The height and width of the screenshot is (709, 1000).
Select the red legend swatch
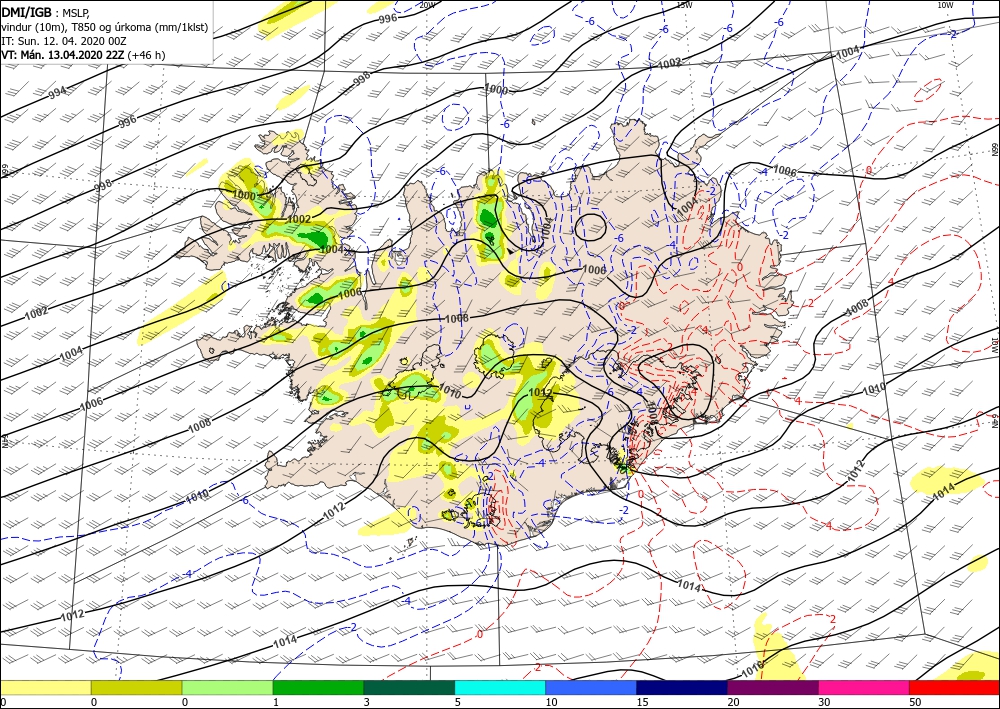click(x=955, y=687)
